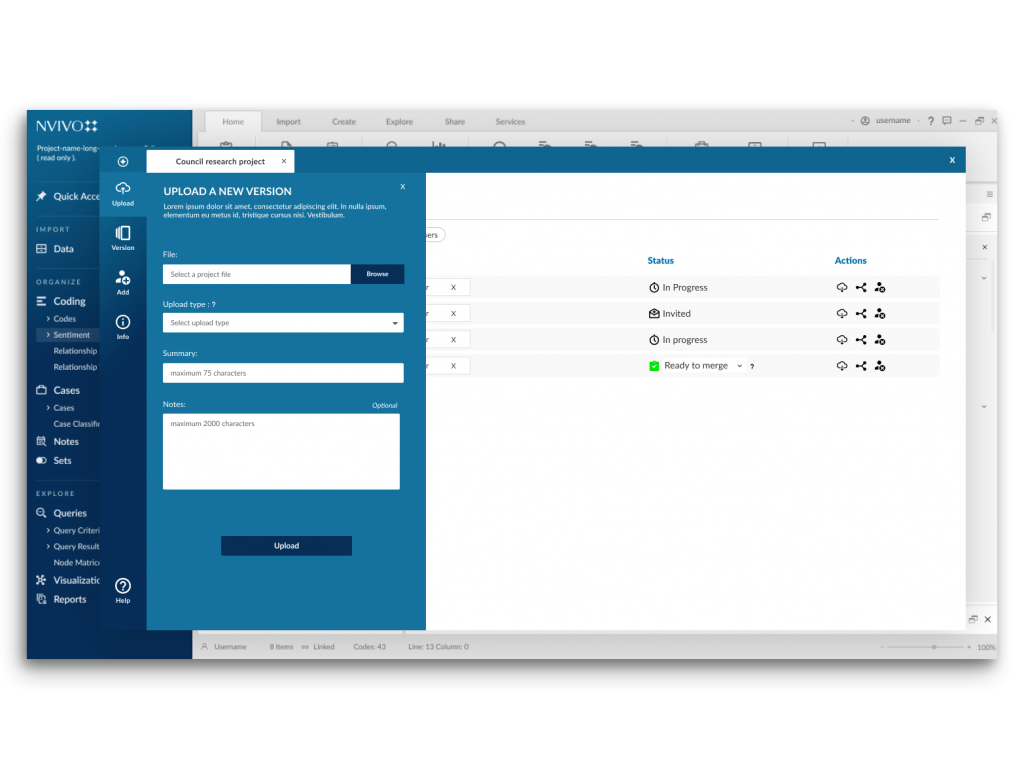Click the plus circle new-project icon
This screenshot has height=769, width=1024.
pos(123,161)
